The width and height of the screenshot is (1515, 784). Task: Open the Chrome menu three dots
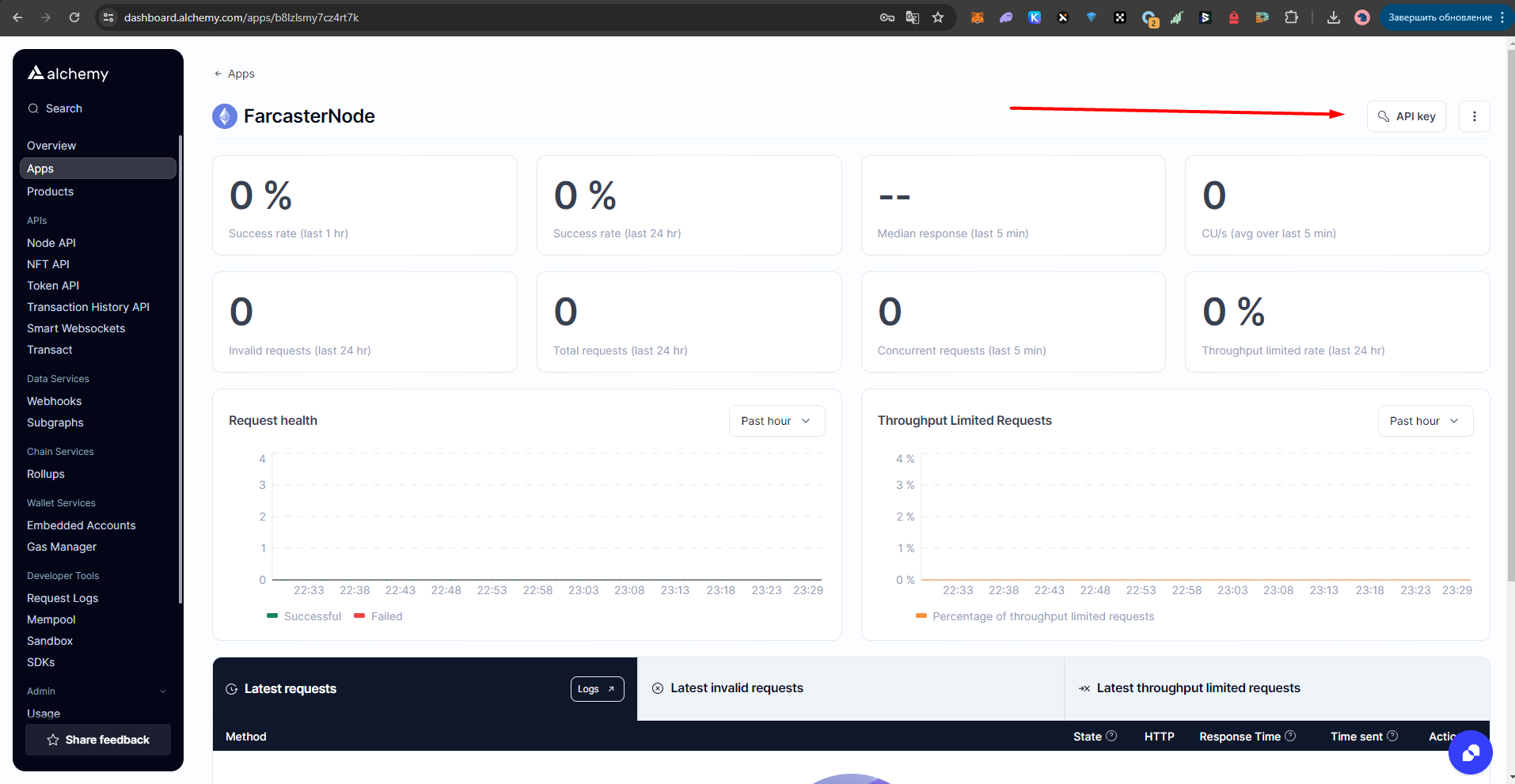pyautogui.click(x=1502, y=17)
